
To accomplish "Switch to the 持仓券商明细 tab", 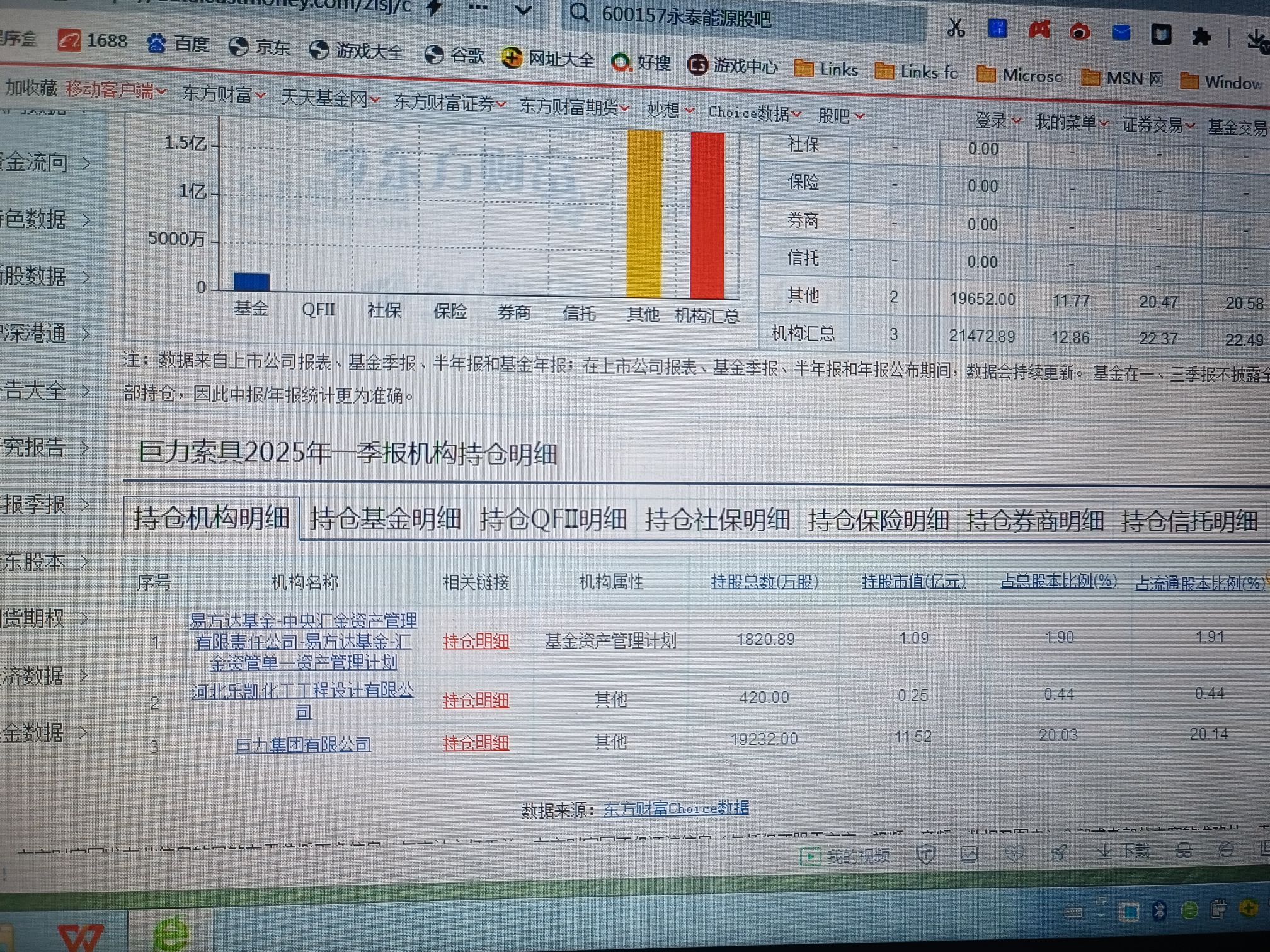I will pos(1035,521).
